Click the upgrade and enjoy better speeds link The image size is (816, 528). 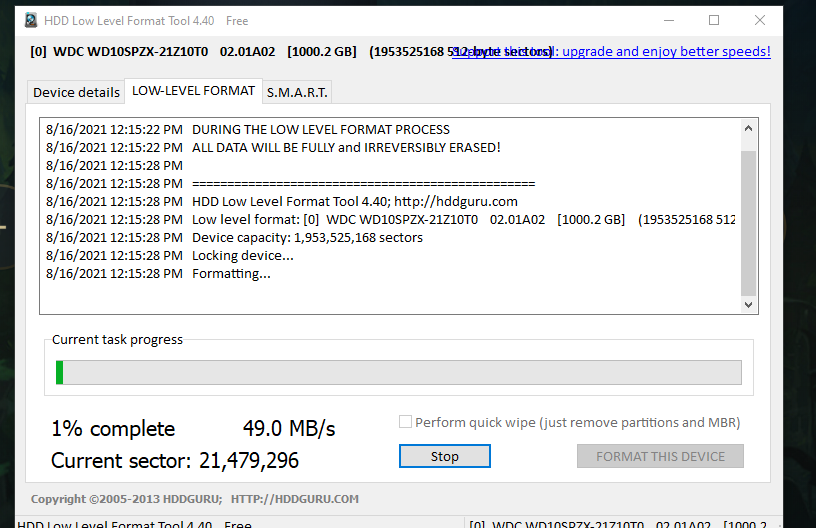611,51
